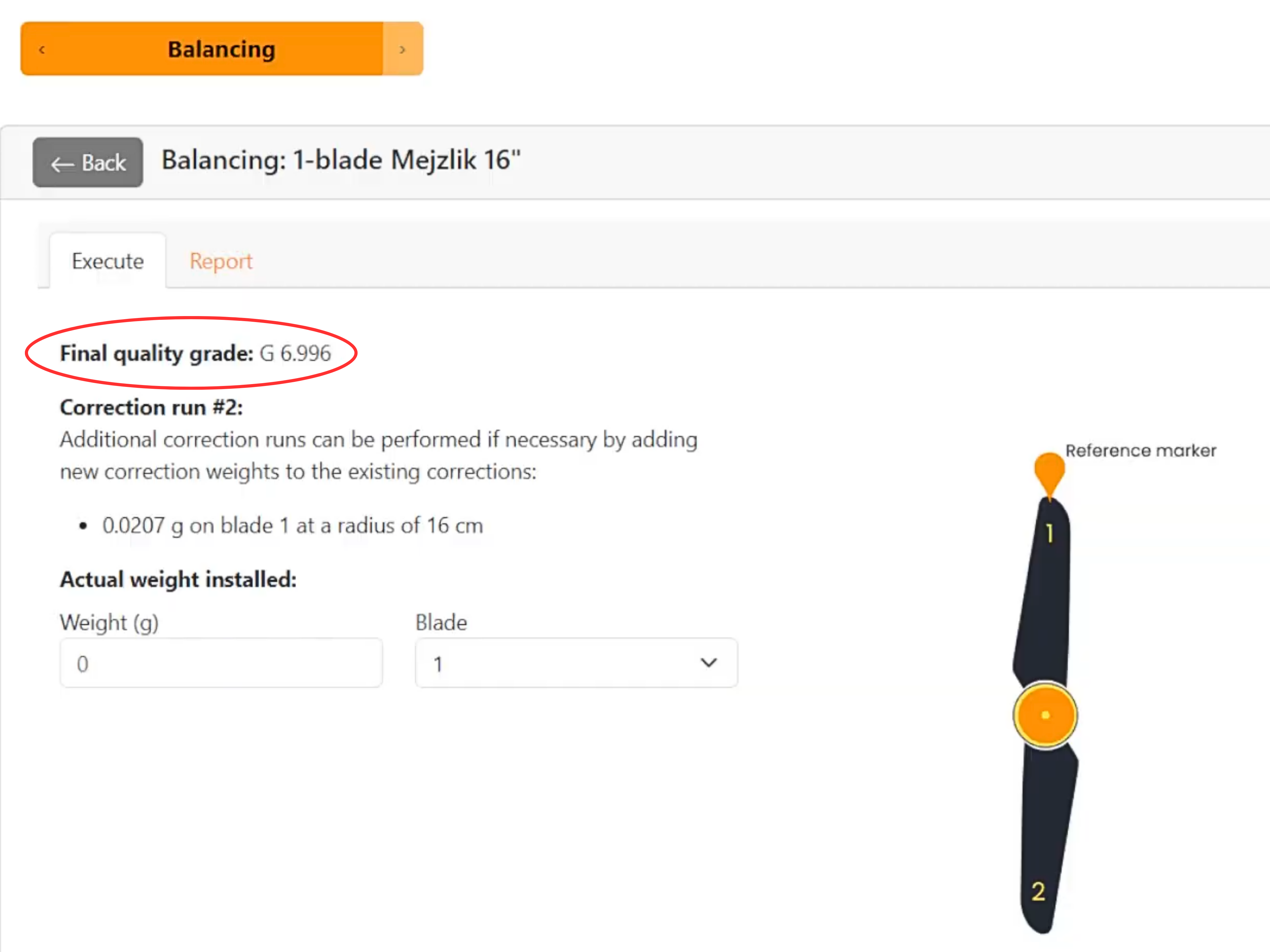The image size is (1270, 952).
Task: Click the left chevron on the Balancing header
Action: coord(41,49)
